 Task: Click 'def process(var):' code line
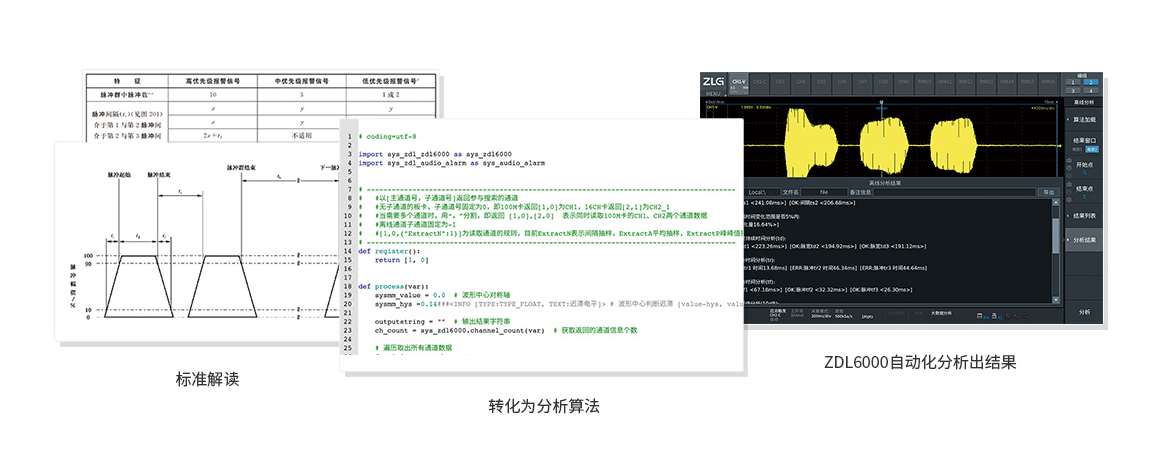(x=394, y=286)
